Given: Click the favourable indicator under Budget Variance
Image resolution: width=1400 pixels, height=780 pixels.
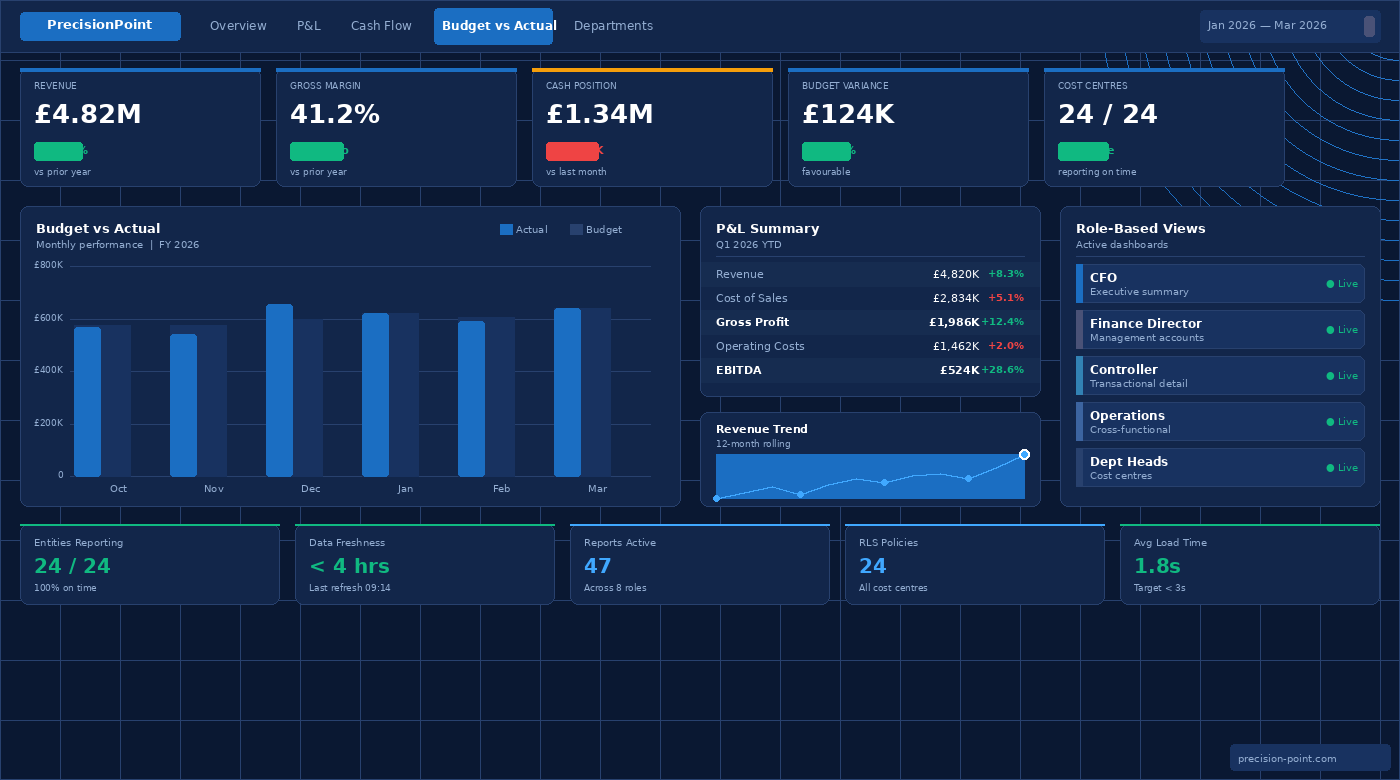Looking at the screenshot, I should coord(828,151).
